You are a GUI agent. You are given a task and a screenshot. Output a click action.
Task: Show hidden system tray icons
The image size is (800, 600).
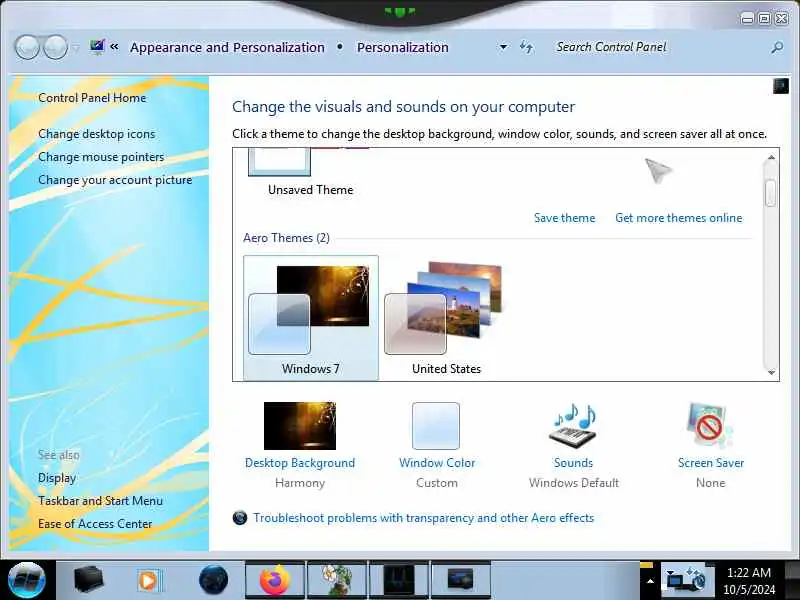click(650, 581)
